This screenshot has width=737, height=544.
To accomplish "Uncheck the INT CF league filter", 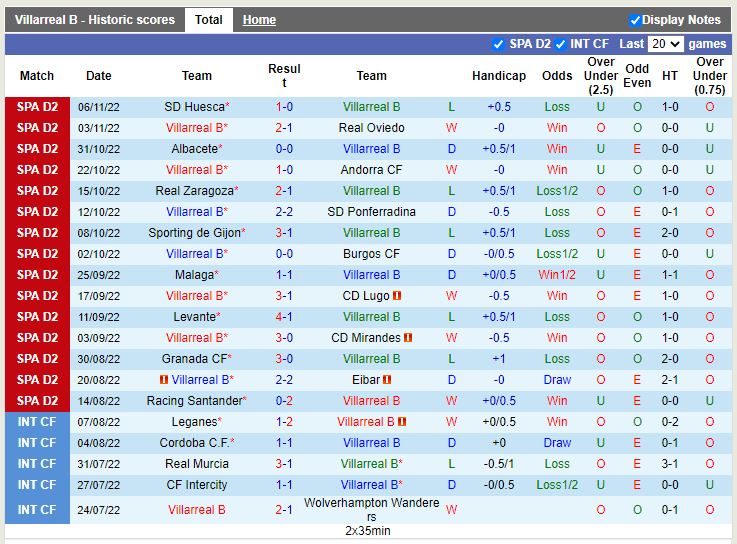I will point(560,44).
